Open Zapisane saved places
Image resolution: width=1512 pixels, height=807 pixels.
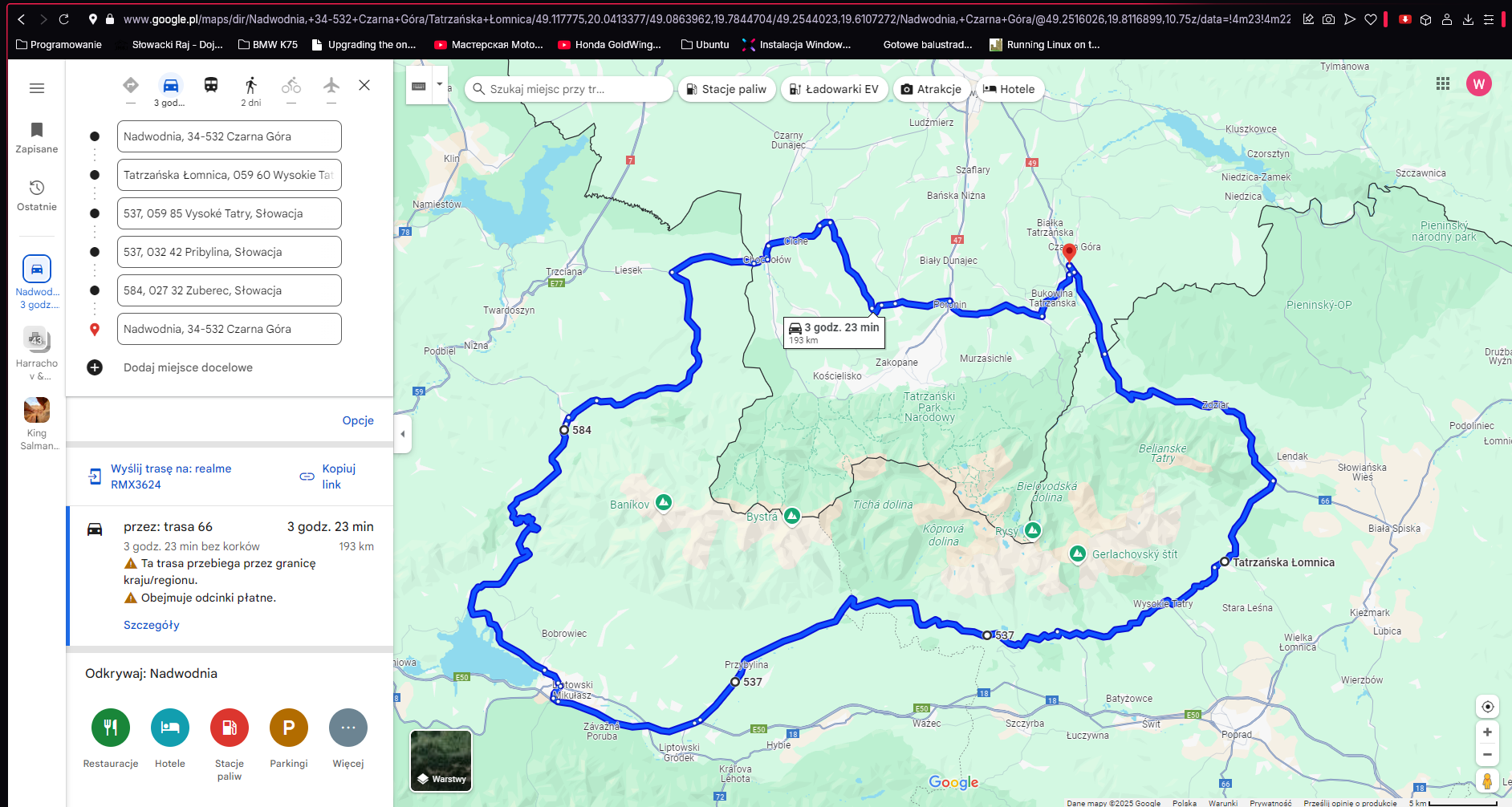point(37,137)
